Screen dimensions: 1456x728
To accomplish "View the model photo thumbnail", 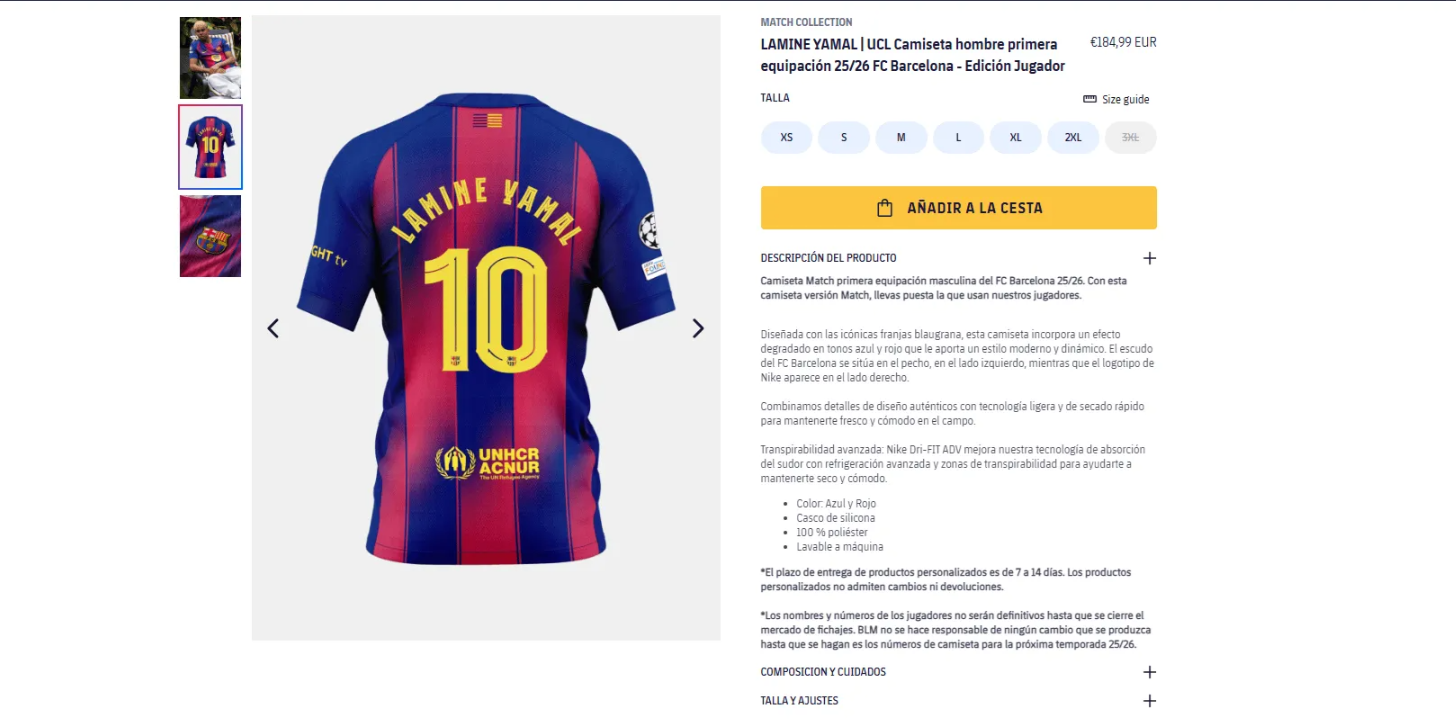I will (x=210, y=58).
